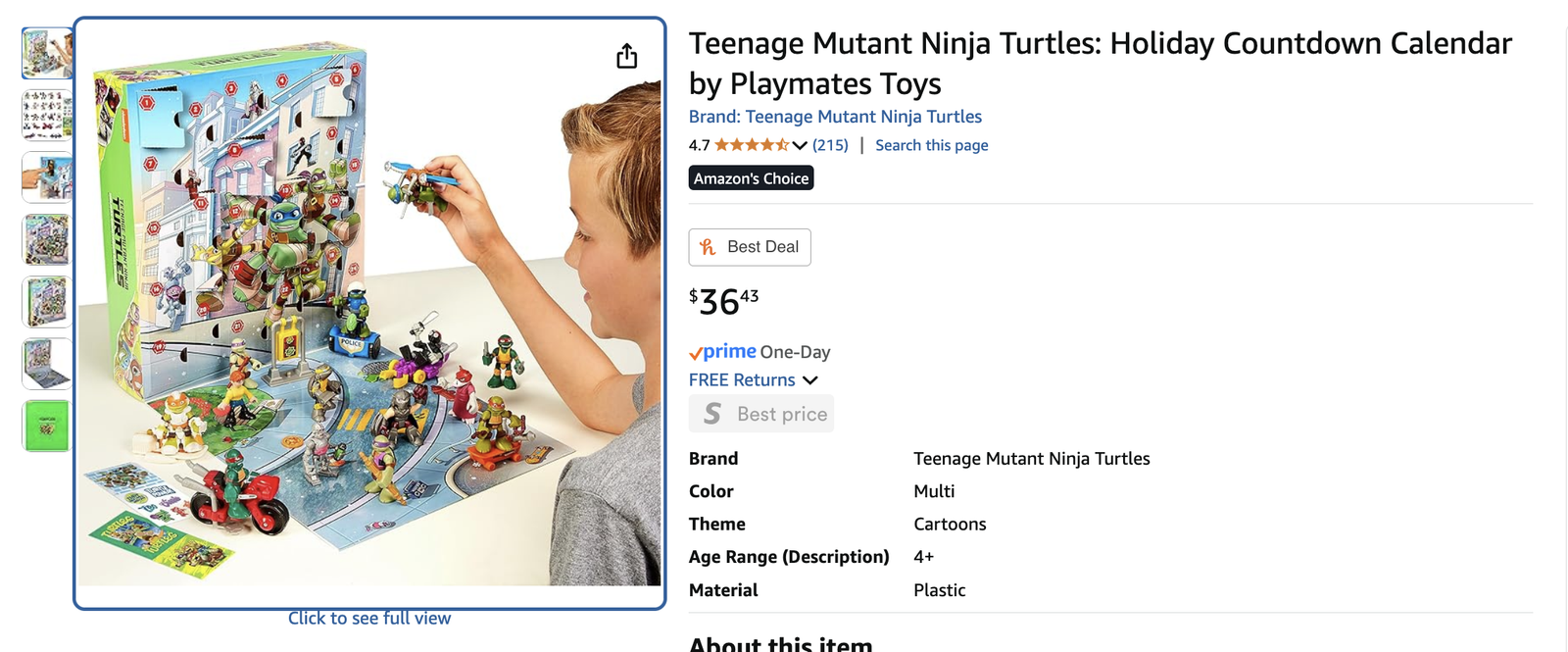Select first thumbnail with boy and calendar
The height and width of the screenshot is (652, 1568).
(47, 53)
